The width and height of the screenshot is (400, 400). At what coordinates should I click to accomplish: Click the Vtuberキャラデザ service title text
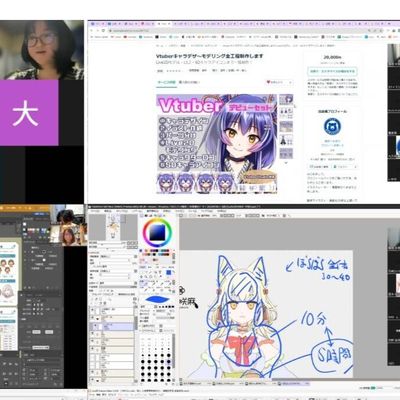pos(210,56)
